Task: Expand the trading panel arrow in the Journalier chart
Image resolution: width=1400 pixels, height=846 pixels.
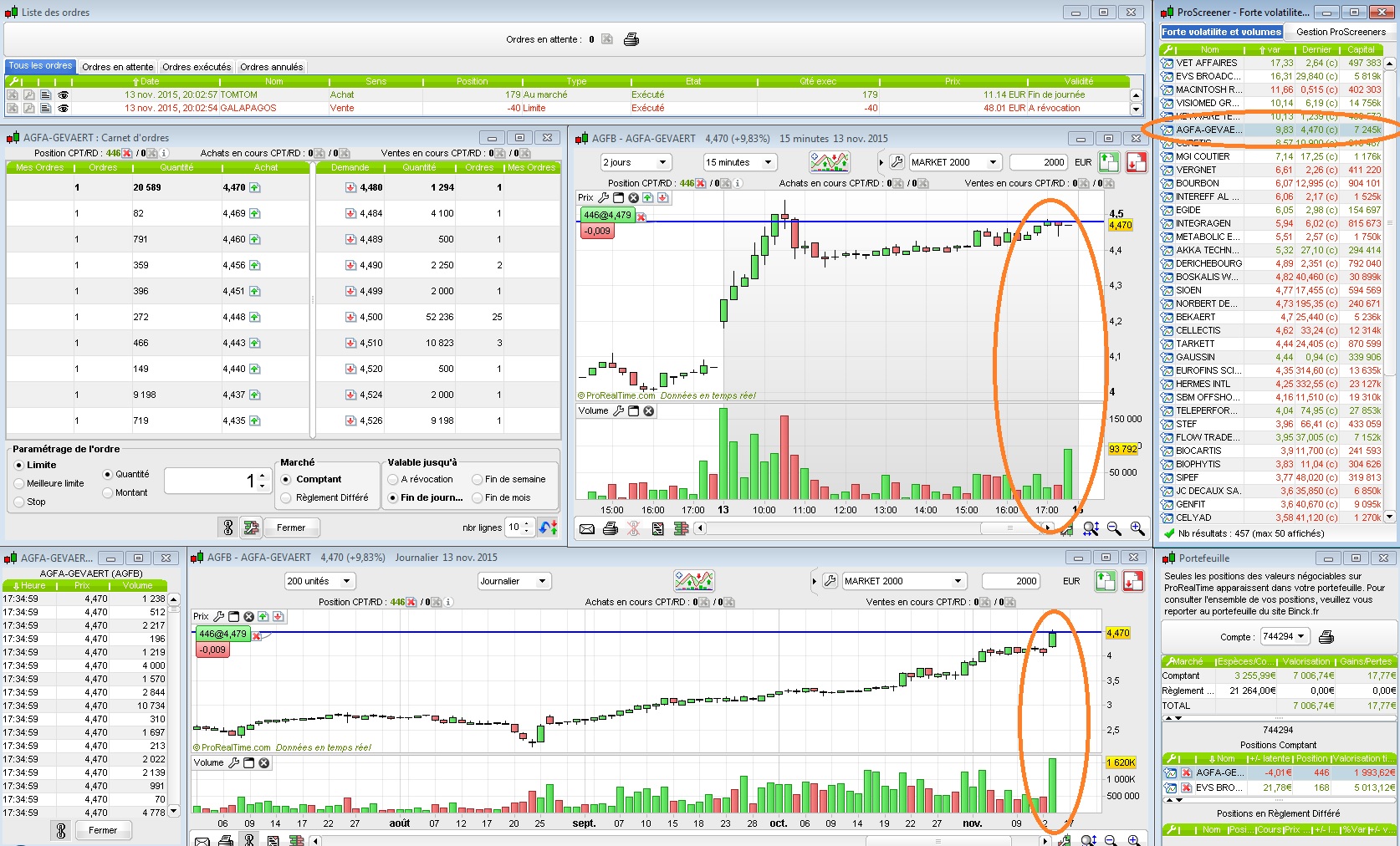Action: [814, 581]
